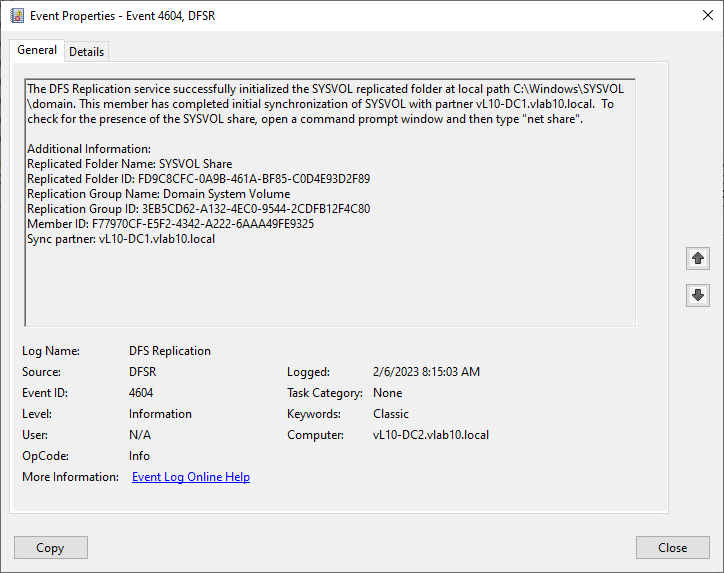This screenshot has height=573, width=724.
Task: Open the Event Log Online Help link
Action: point(191,477)
